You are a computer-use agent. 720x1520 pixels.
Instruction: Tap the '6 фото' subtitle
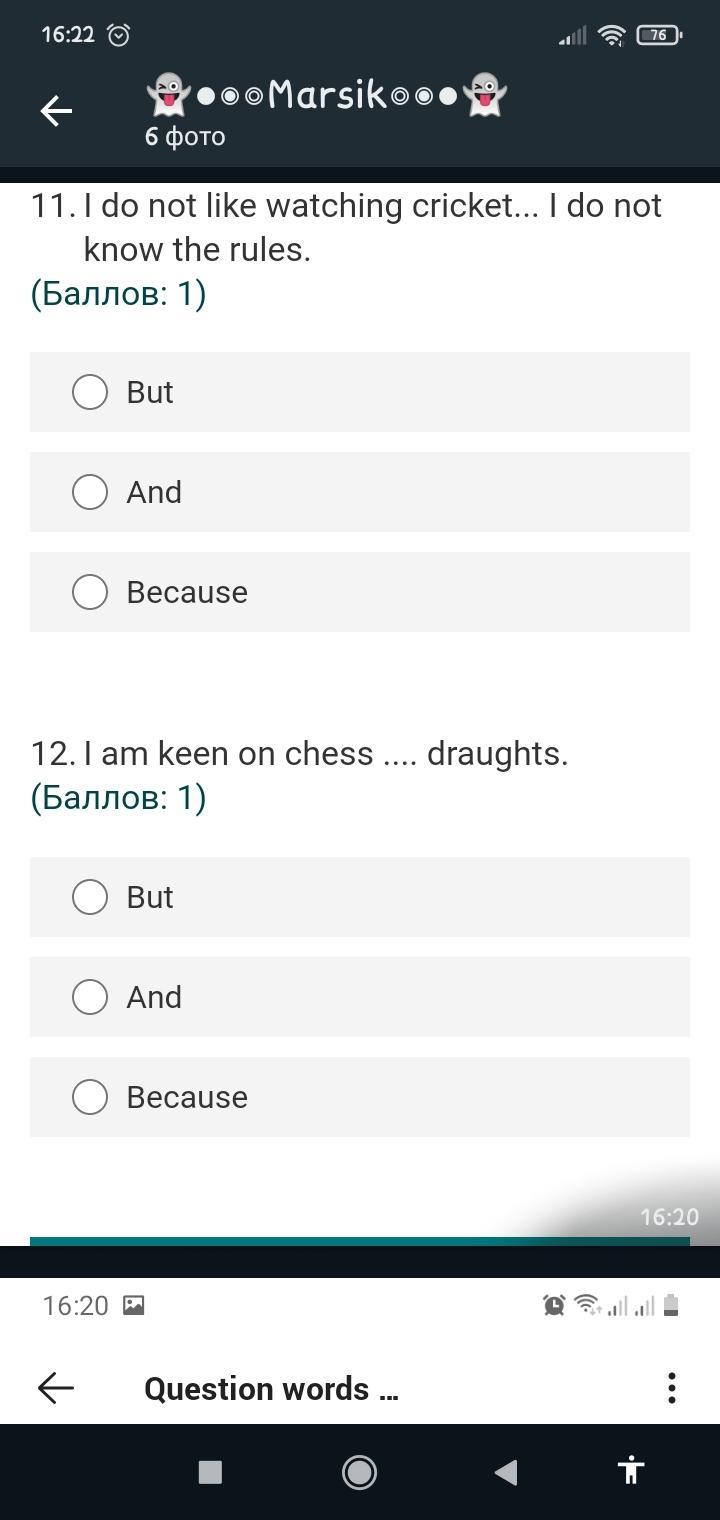[x=185, y=137]
